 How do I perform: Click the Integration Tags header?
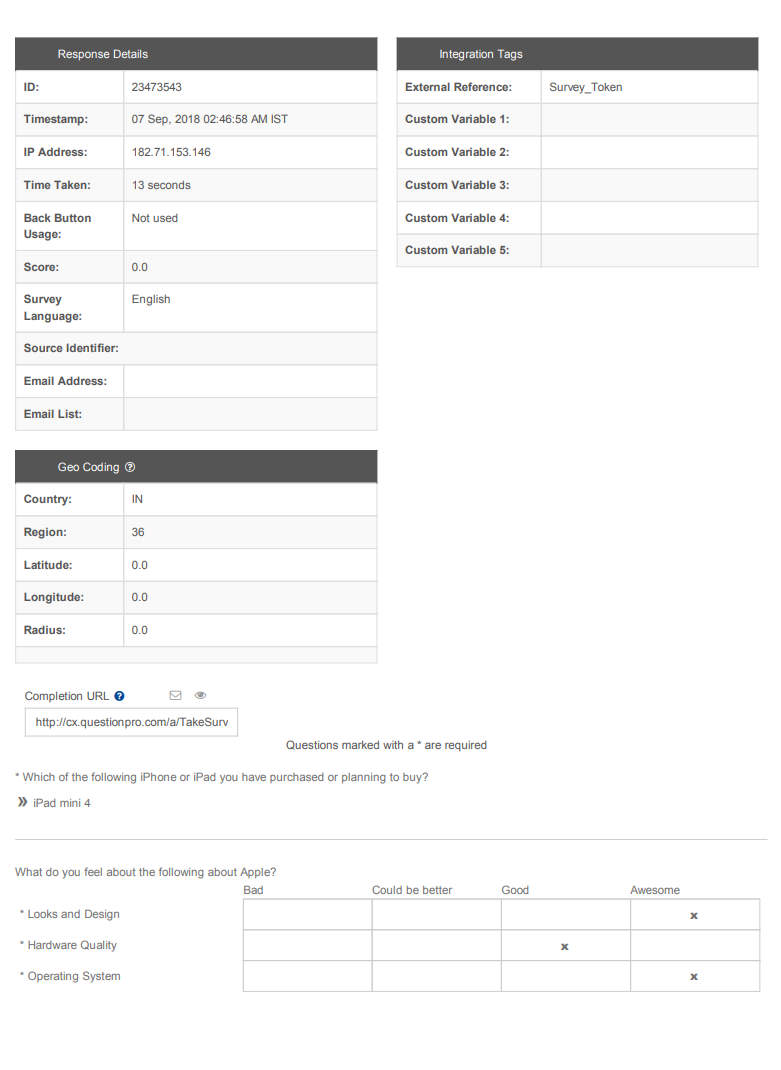(x=481, y=54)
